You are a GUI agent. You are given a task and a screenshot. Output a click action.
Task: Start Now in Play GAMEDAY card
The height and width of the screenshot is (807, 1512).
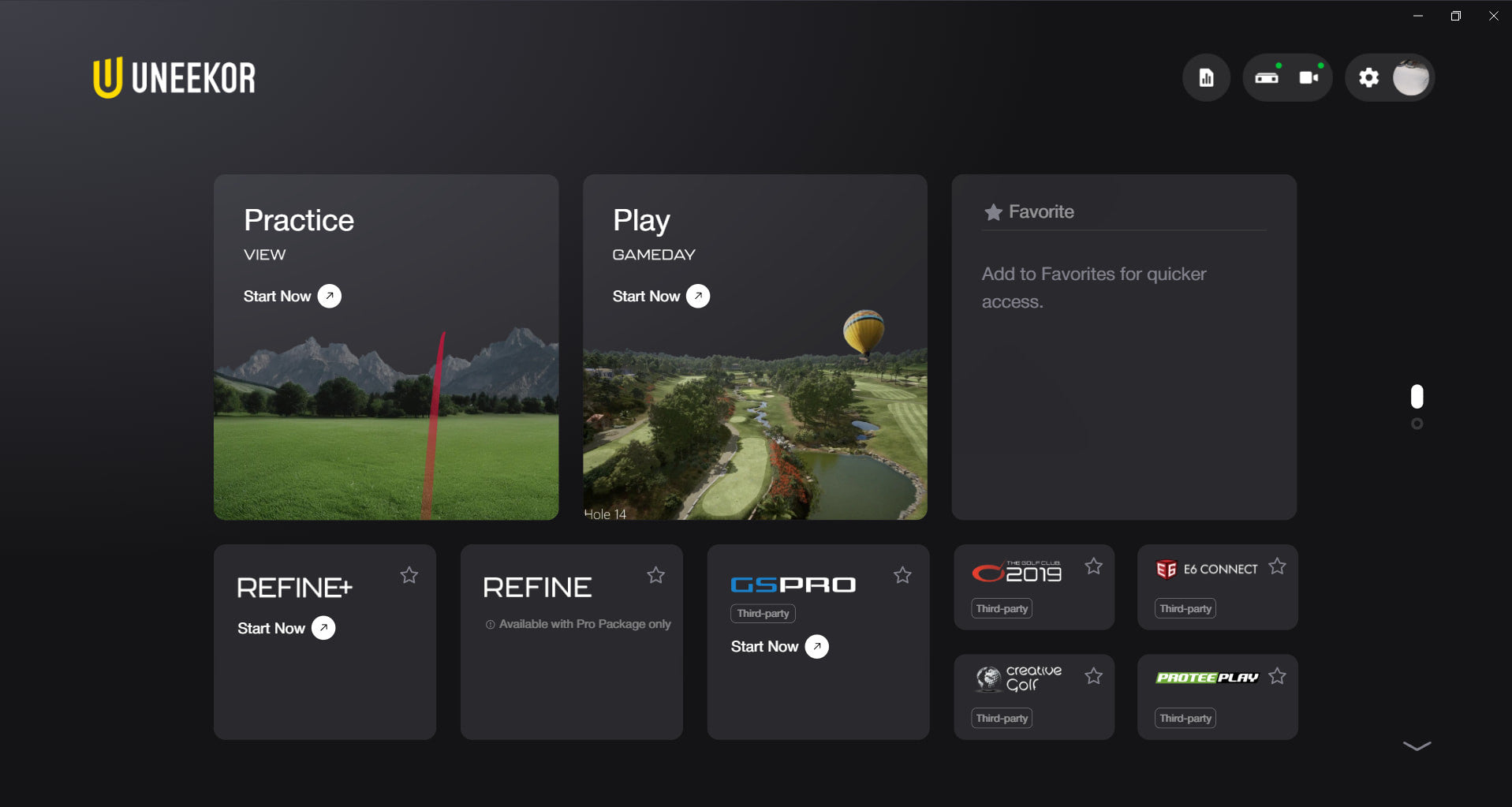pyautogui.click(x=661, y=296)
